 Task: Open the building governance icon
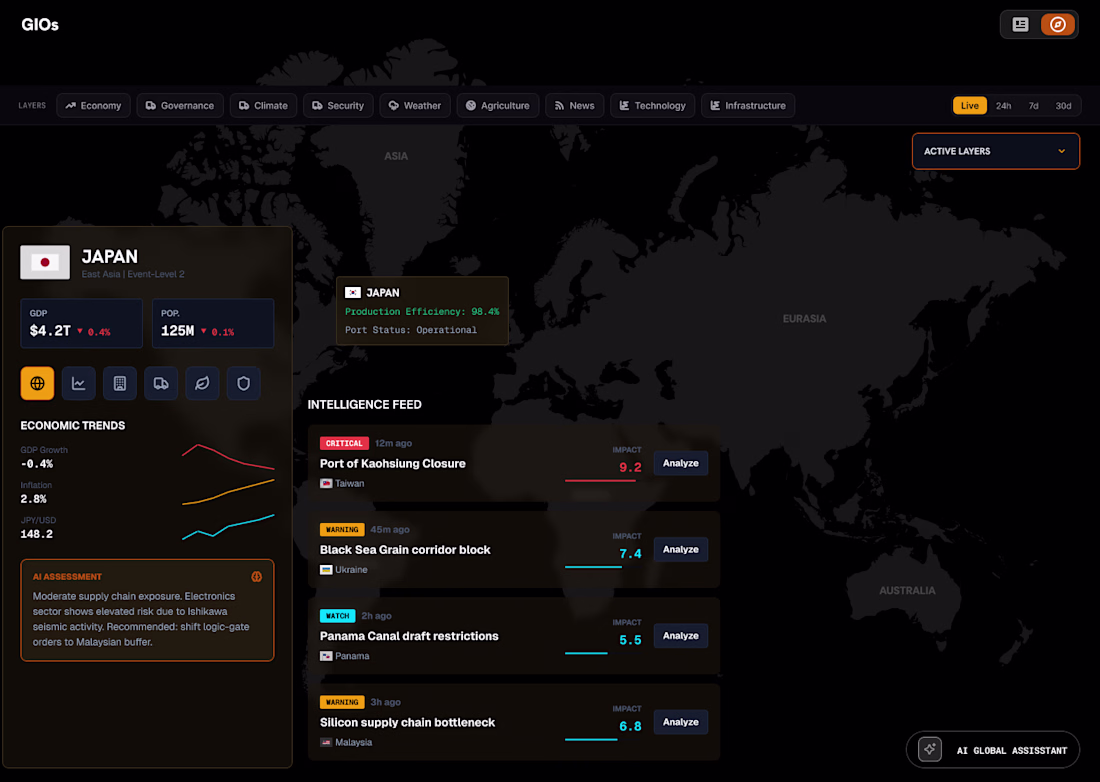120,383
